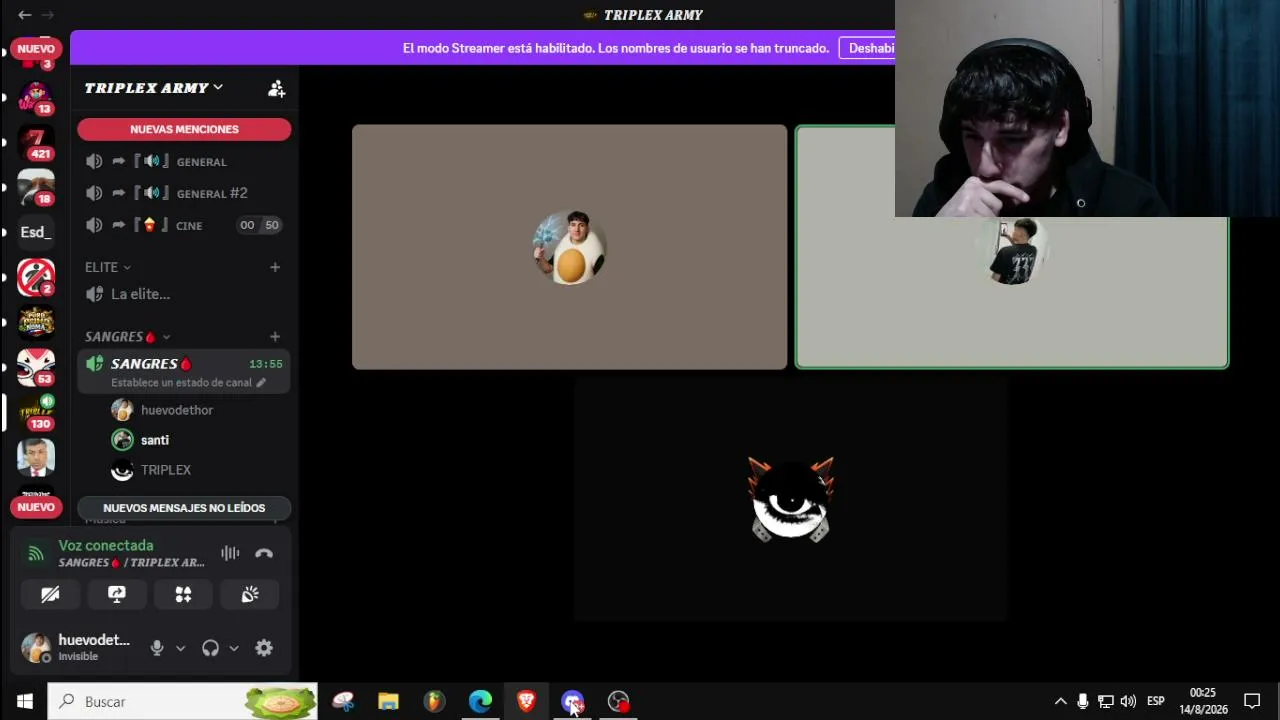Edit the SANGRES channel status pencil
Screen dimensions: 1280x720
click(261, 383)
